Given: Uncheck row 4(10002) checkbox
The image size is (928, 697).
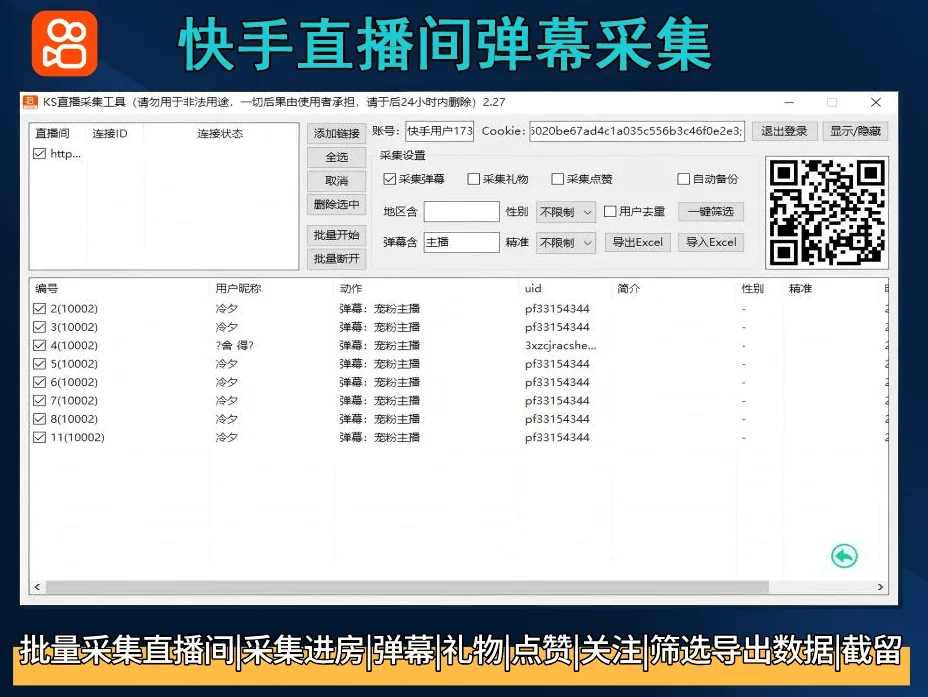Looking at the screenshot, I should pyautogui.click(x=40, y=345).
